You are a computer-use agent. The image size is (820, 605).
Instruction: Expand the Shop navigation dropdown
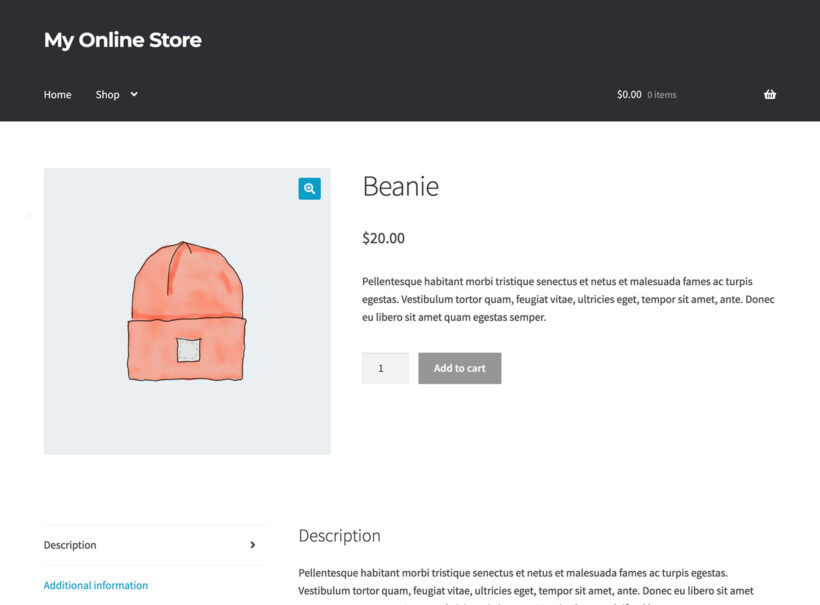pos(132,94)
